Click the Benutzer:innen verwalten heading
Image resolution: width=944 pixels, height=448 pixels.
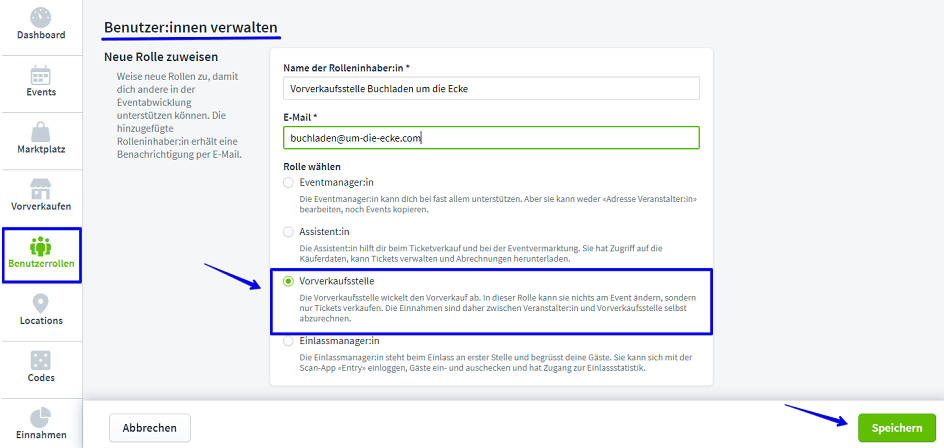(191, 25)
